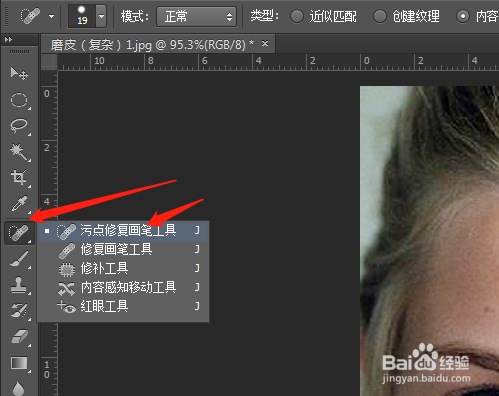The image size is (499, 396).
Task: Choose 污点修复画笔工具 from flyout menu
Action: click(123, 231)
